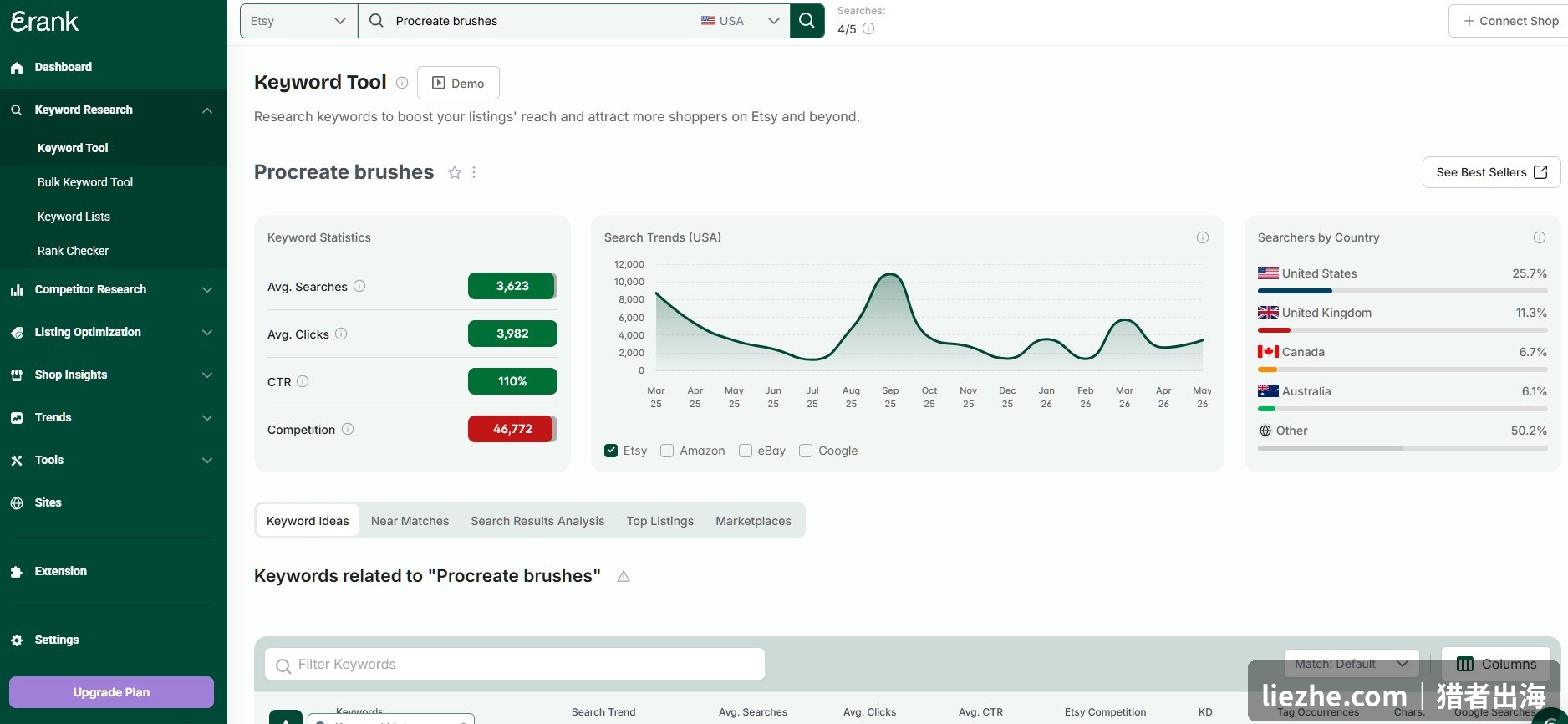Click the Upgrade Plan button
Image resolution: width=1568 pixels, height=724 pixels.
point(111,692)
